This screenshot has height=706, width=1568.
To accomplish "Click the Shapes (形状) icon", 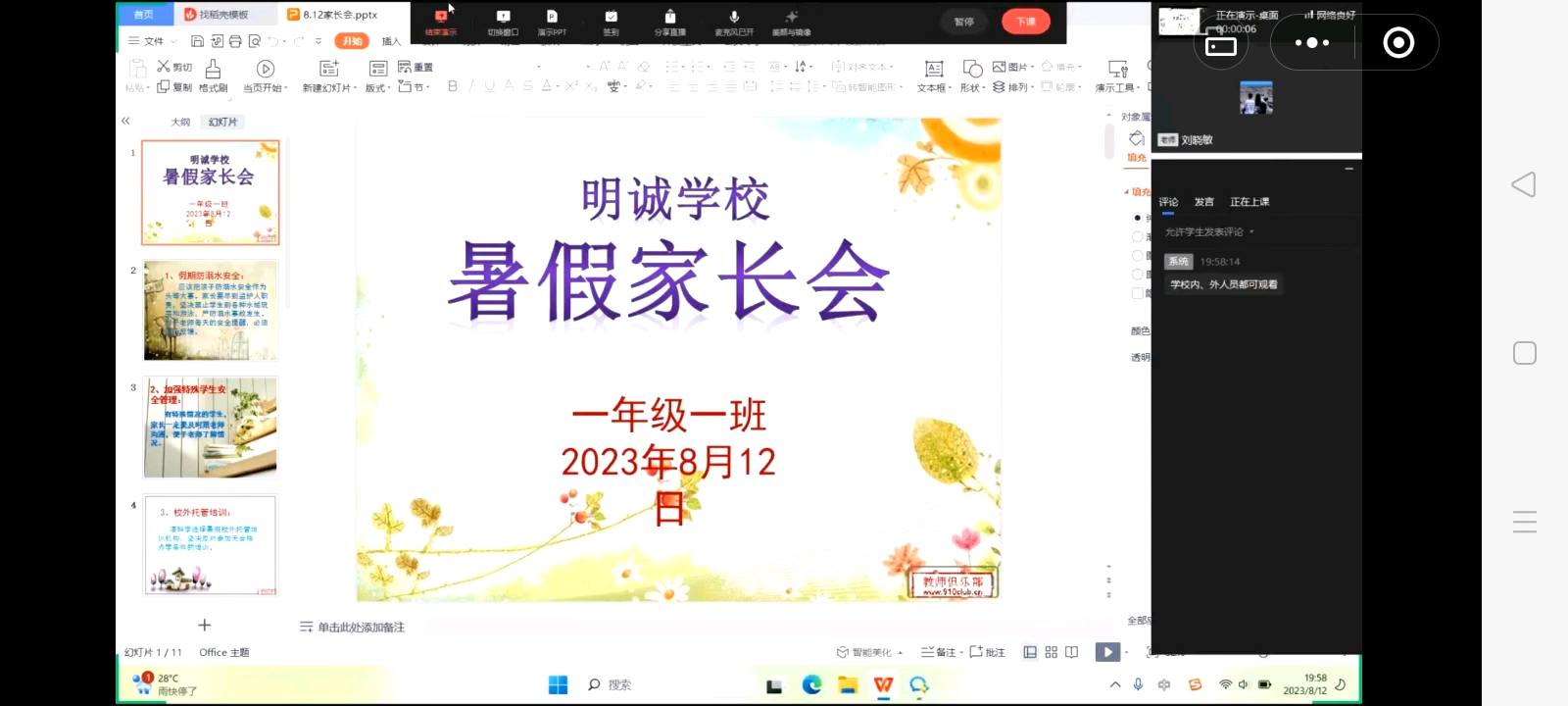I will (972, 69).
